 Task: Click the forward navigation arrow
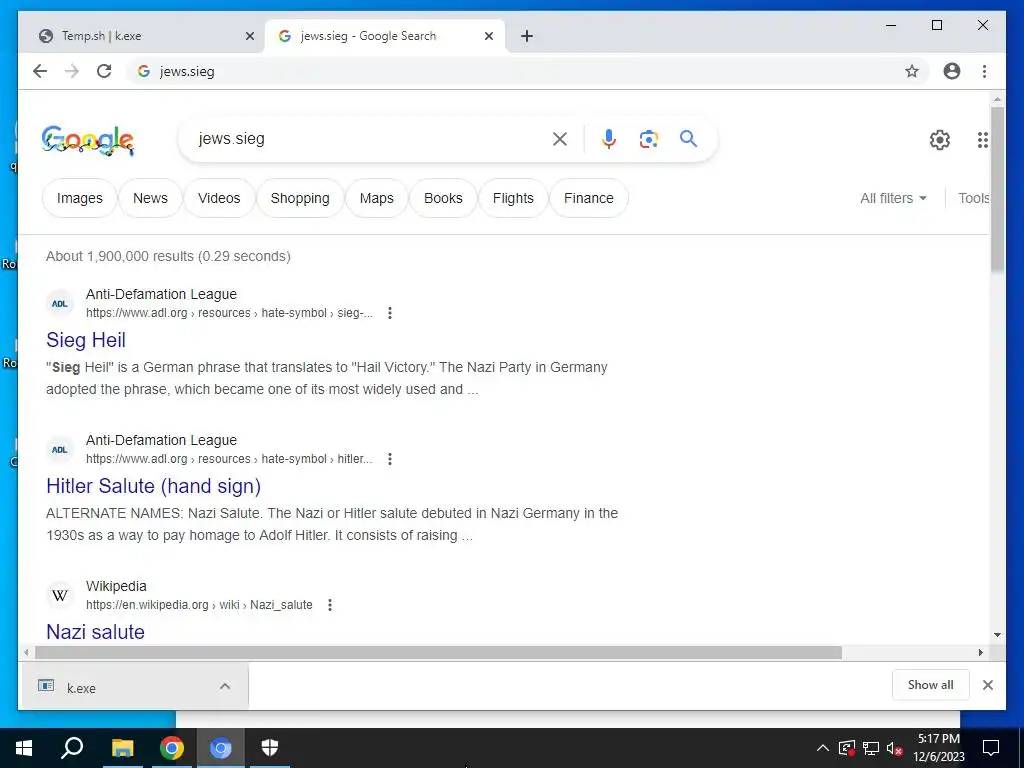pyautogui.click(x=72, y=71)
